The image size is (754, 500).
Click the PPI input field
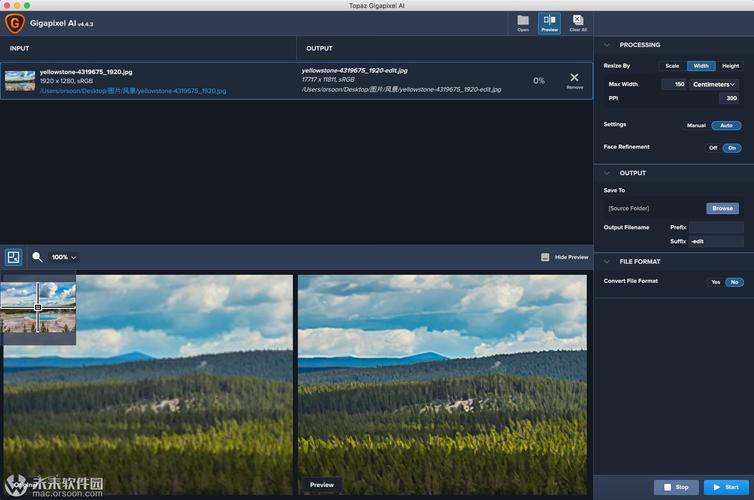pos(729,98)
